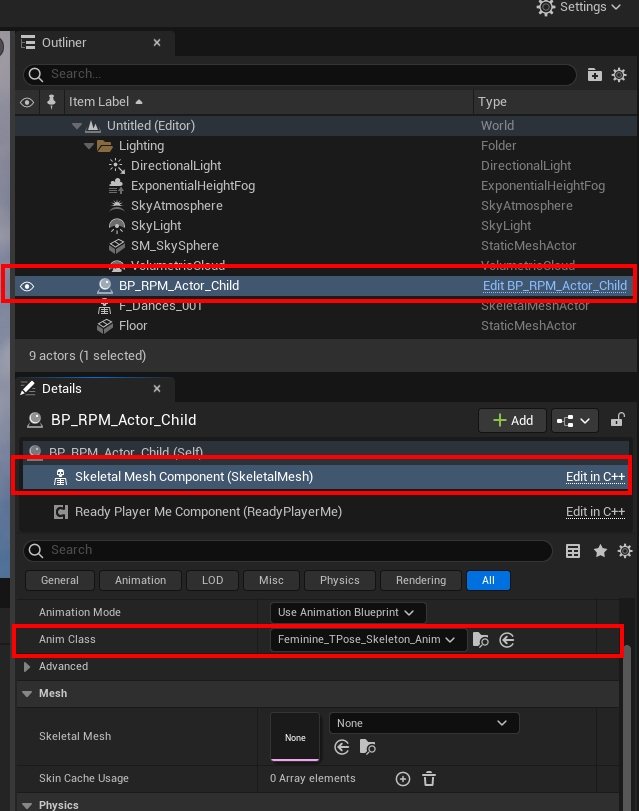Screen dimensions: 639x811
Task: Open Details view options gear
Action: (x=625, y=551)
